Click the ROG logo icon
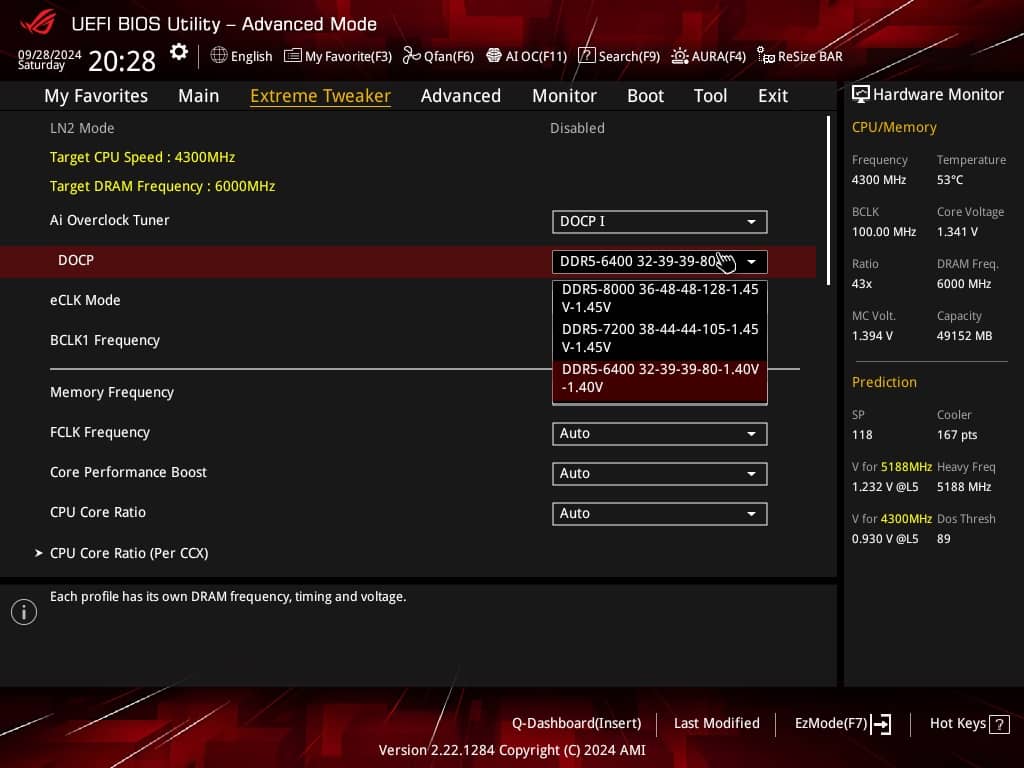Screen dimensions: 1024x768 tap(38, 22)
